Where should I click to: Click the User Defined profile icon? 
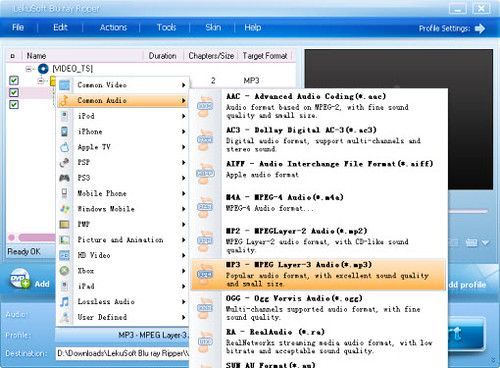click(x=65, y=317)
